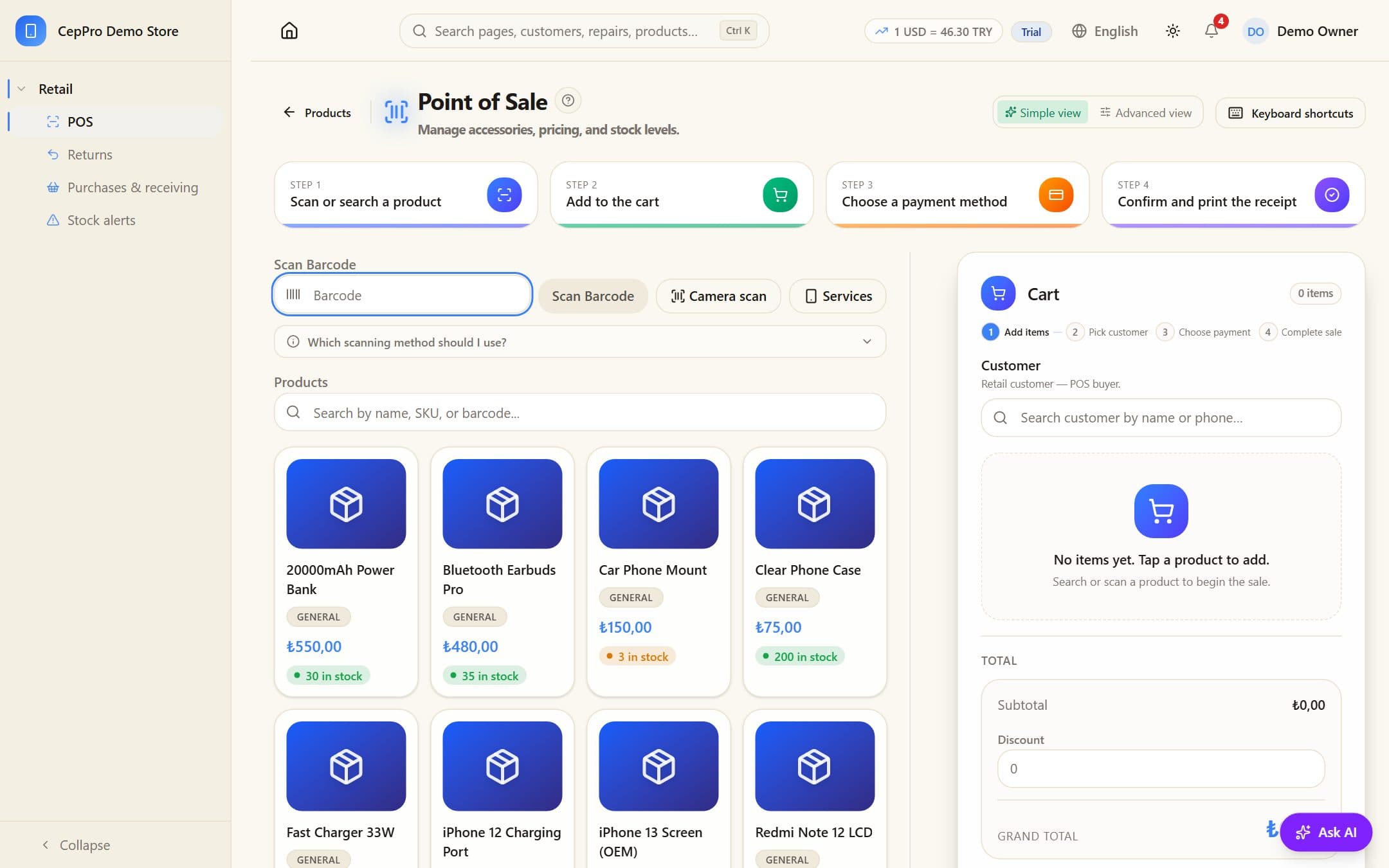
Task: Select cart step 4 Complete sale
Action: [1300, 332]
